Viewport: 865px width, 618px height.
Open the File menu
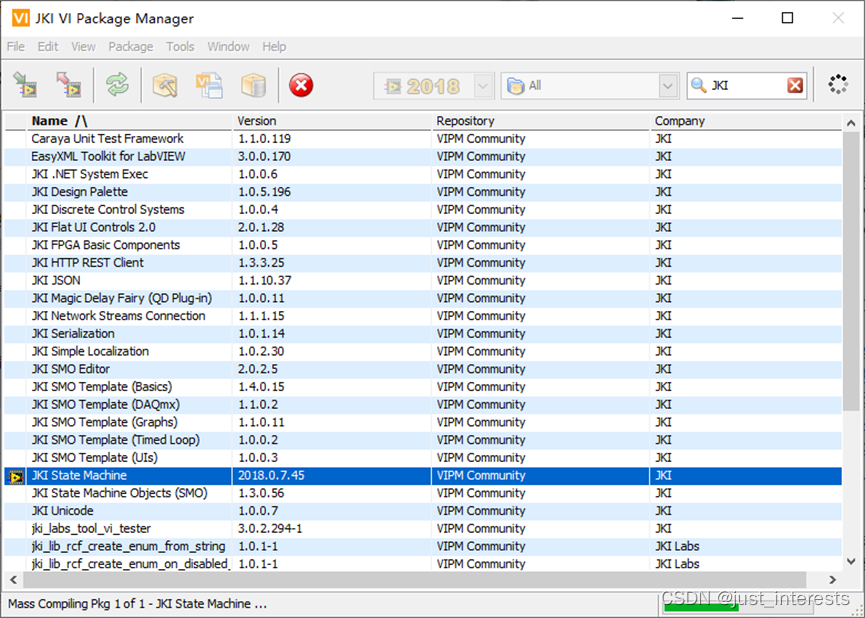(15, 47)
